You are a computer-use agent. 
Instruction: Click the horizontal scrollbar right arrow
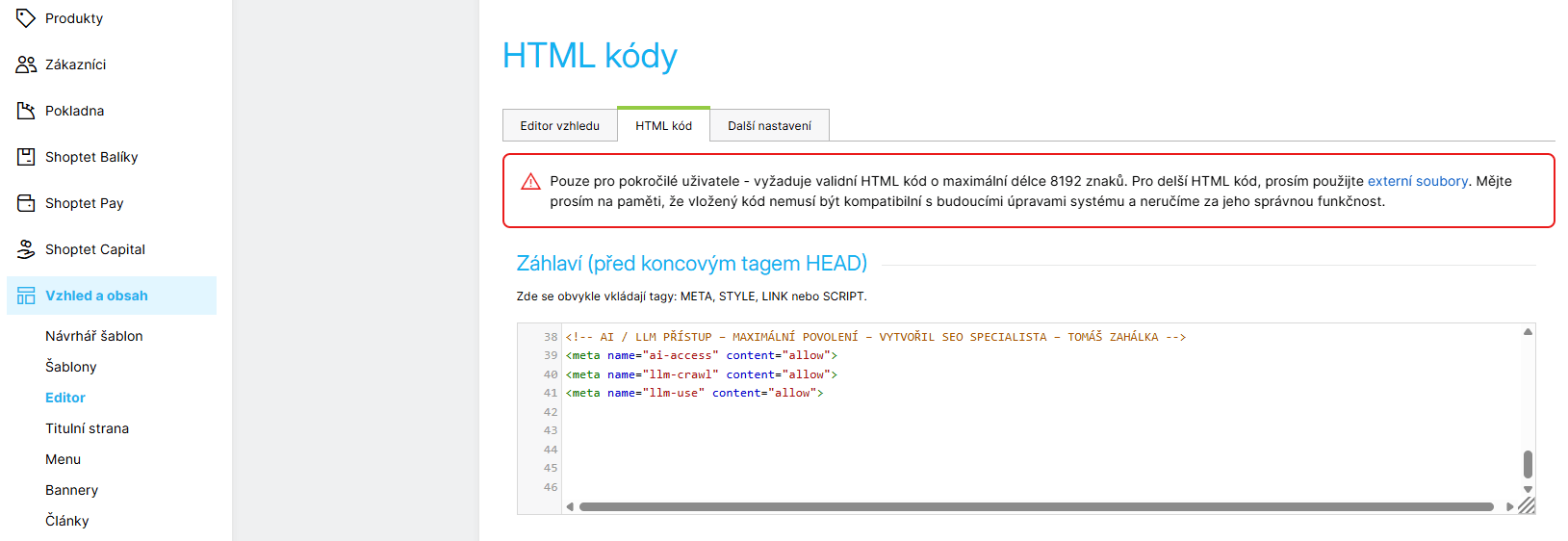point(1509,506)
